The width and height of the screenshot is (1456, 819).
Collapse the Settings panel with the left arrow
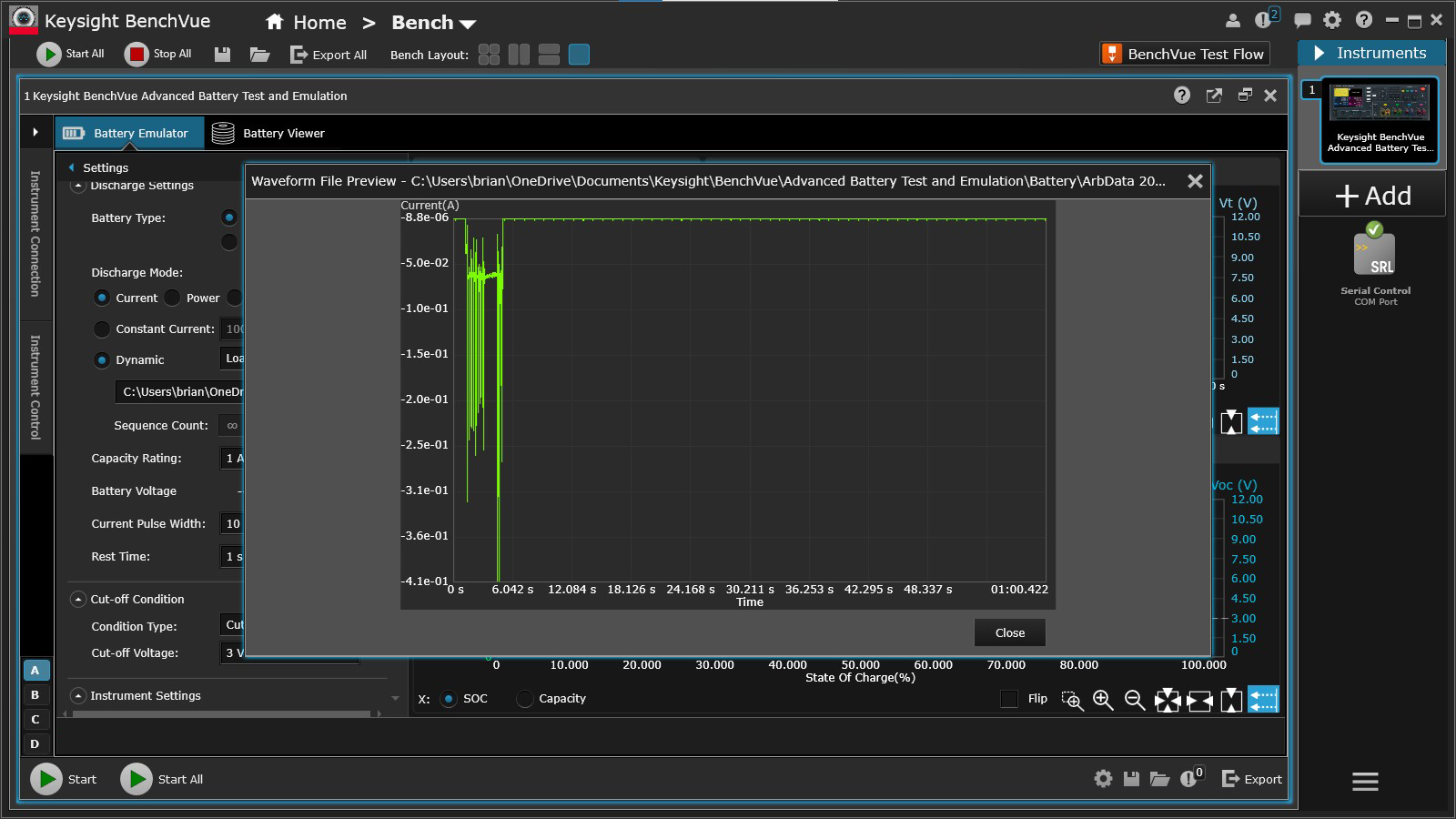coord(71,167)
